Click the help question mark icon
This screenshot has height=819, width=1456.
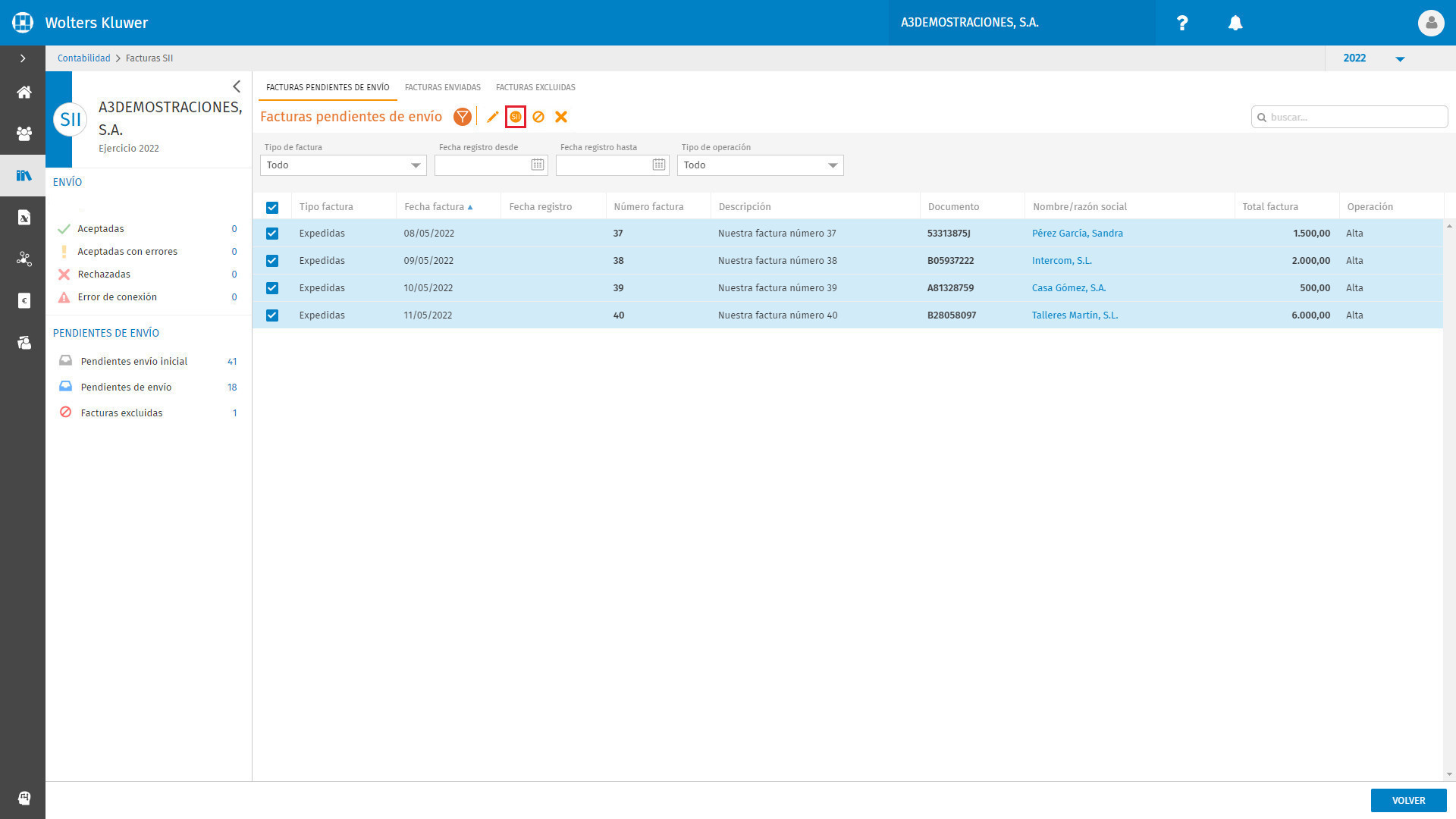1181,23
